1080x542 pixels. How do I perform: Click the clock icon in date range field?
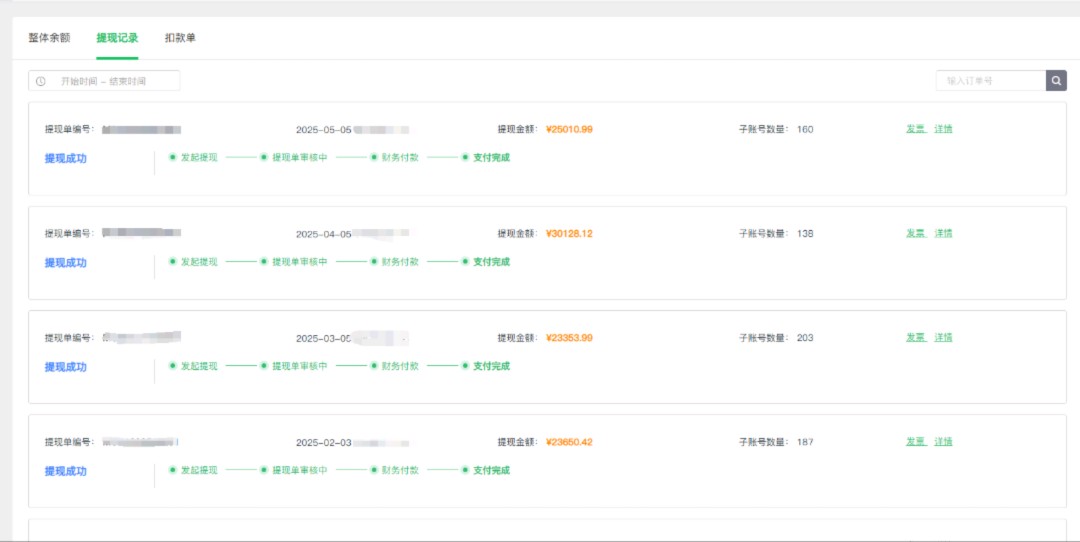click(41, 81)
